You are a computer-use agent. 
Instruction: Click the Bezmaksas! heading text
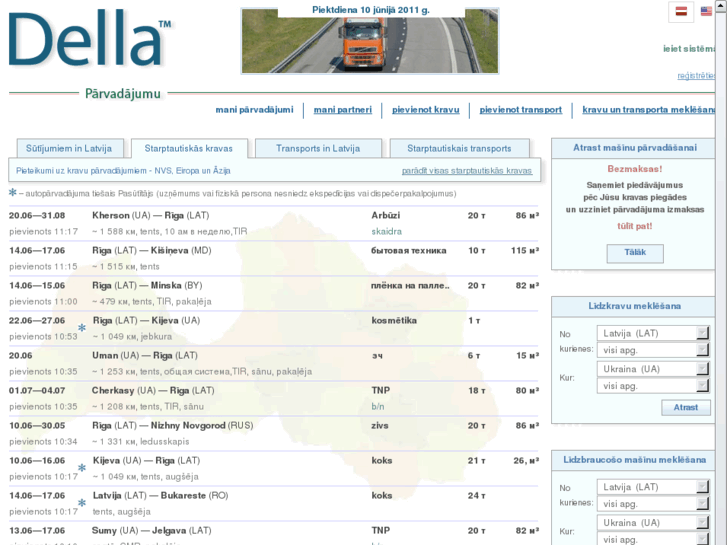pos(635,169)
